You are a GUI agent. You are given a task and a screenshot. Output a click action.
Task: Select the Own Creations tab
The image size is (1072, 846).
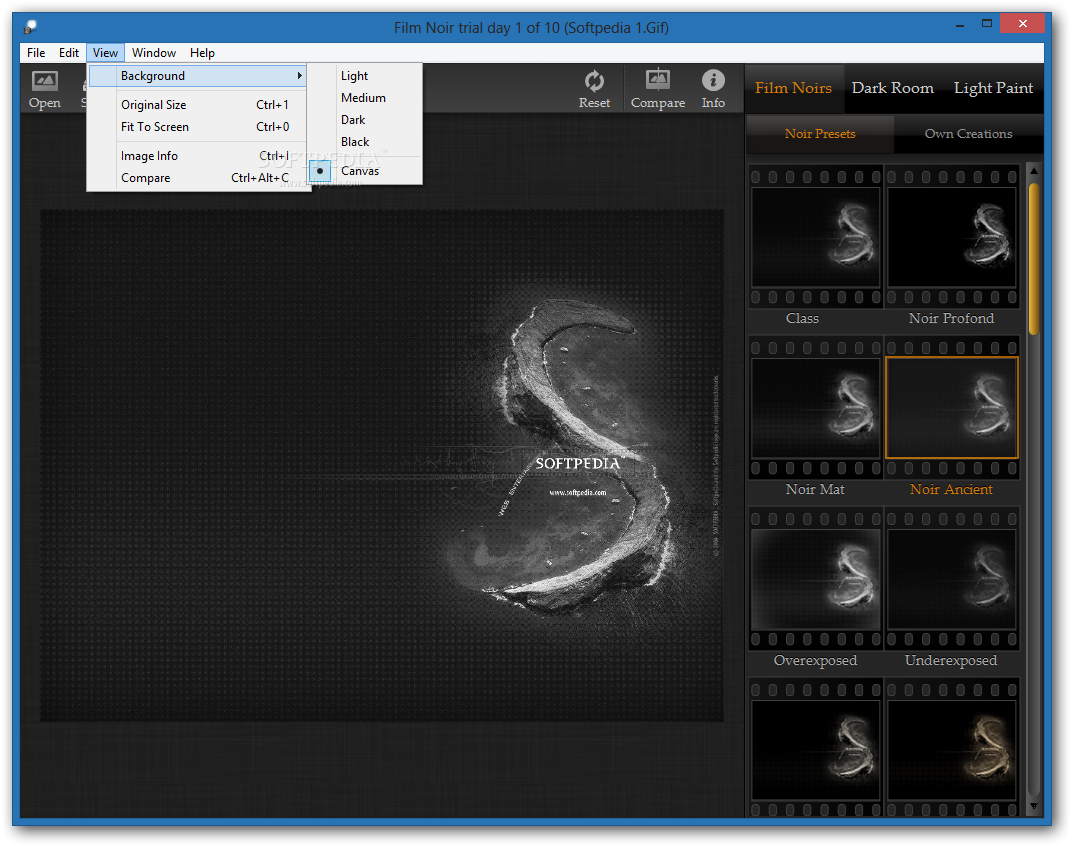(x=968, y=134)
